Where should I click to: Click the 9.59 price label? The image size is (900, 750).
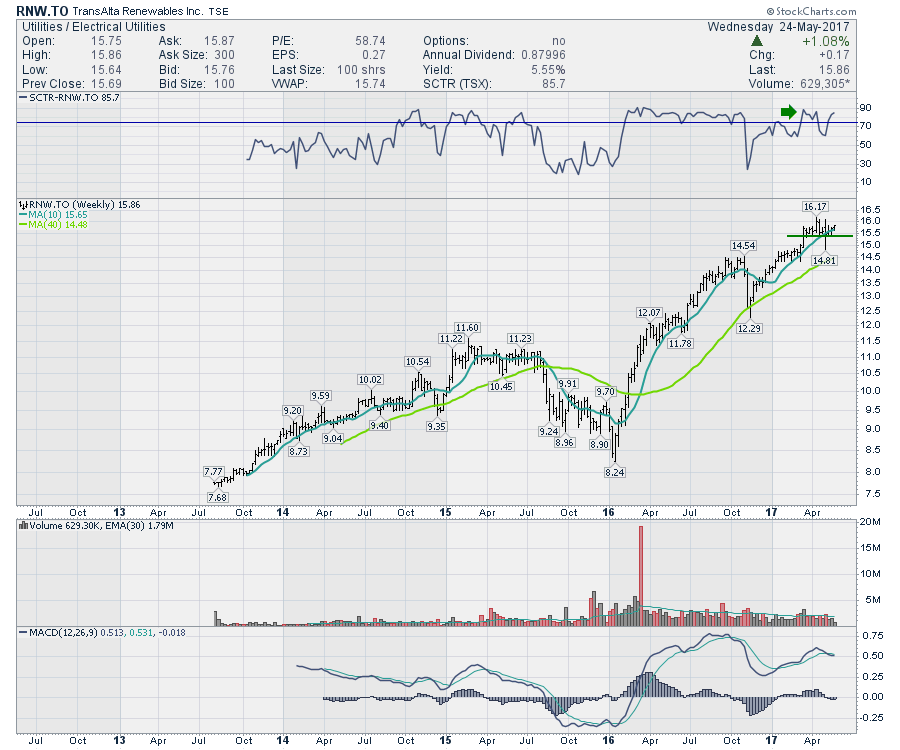coord(321,395)
